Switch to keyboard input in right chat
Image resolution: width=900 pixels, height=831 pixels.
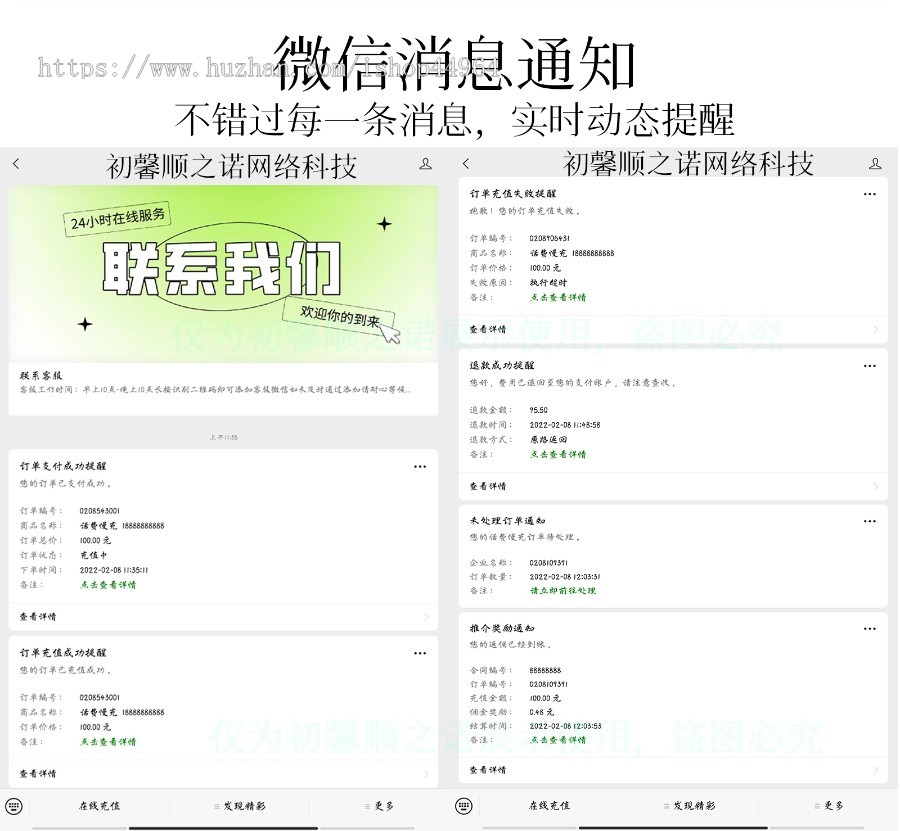464,806
